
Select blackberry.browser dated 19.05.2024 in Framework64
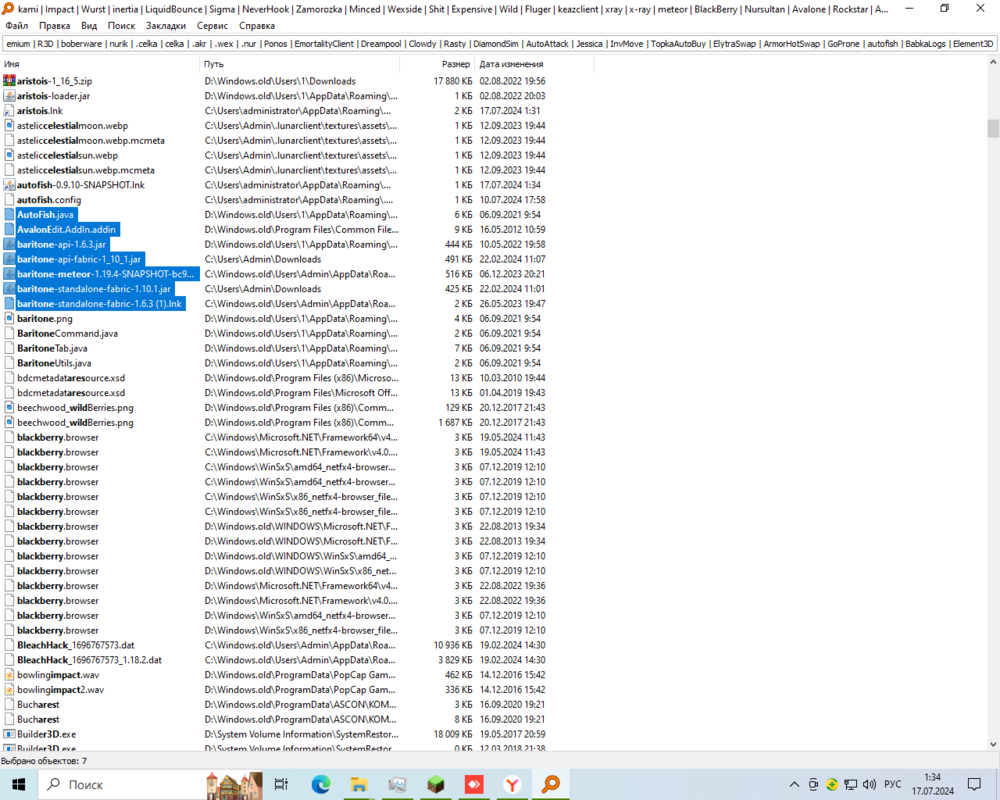pyautogui.click(x=58, y=438)
